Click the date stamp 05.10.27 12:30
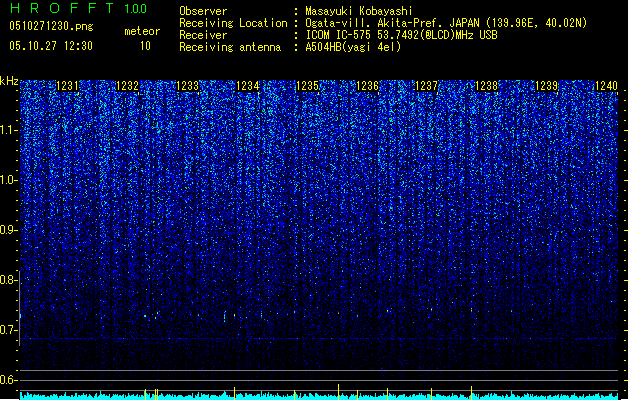Screen dimensions: 629x400 point(51,46)
